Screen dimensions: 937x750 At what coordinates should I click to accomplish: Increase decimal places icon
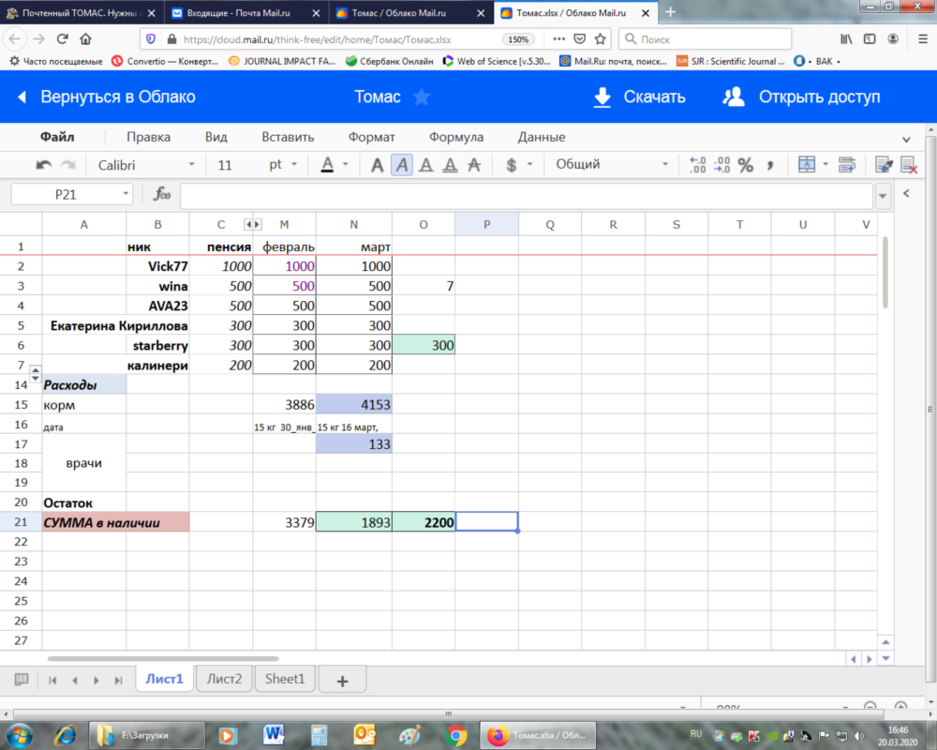click(697, 165)
